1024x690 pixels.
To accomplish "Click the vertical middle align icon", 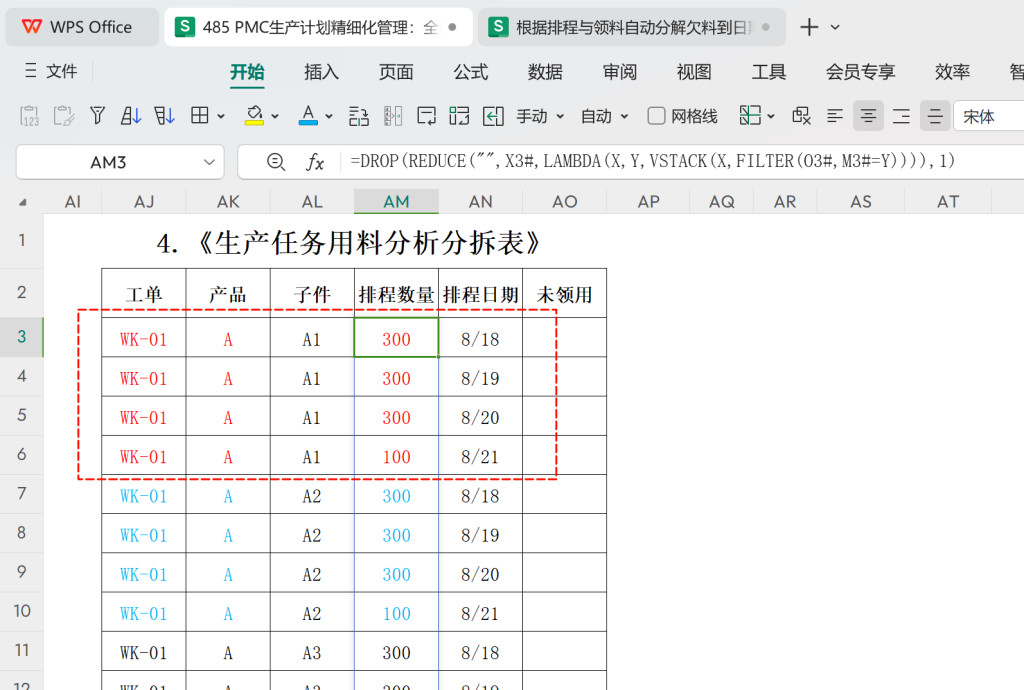I will [935, 116].
